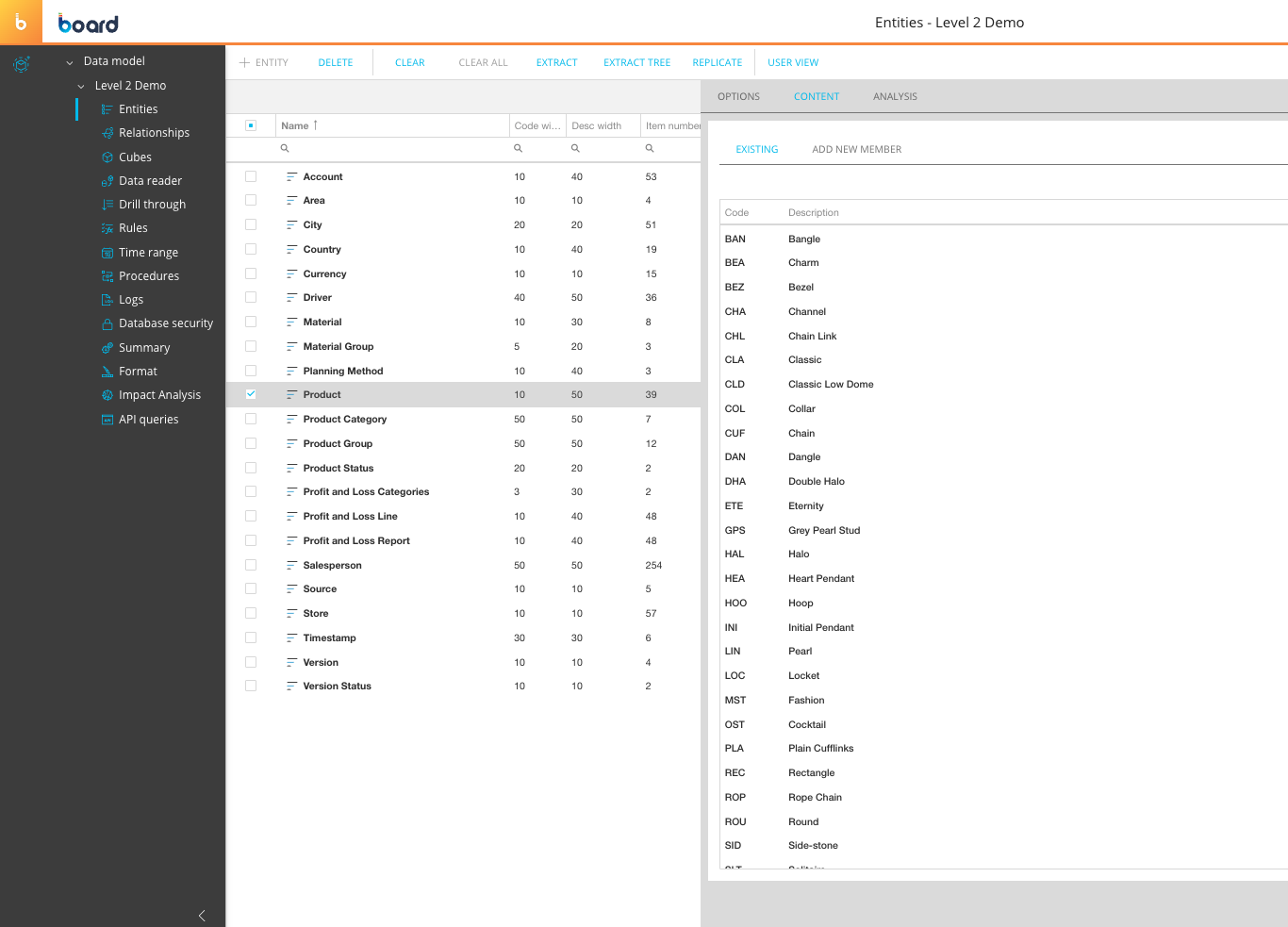
Task: Open the Drill through section
Action: [151, 204]
